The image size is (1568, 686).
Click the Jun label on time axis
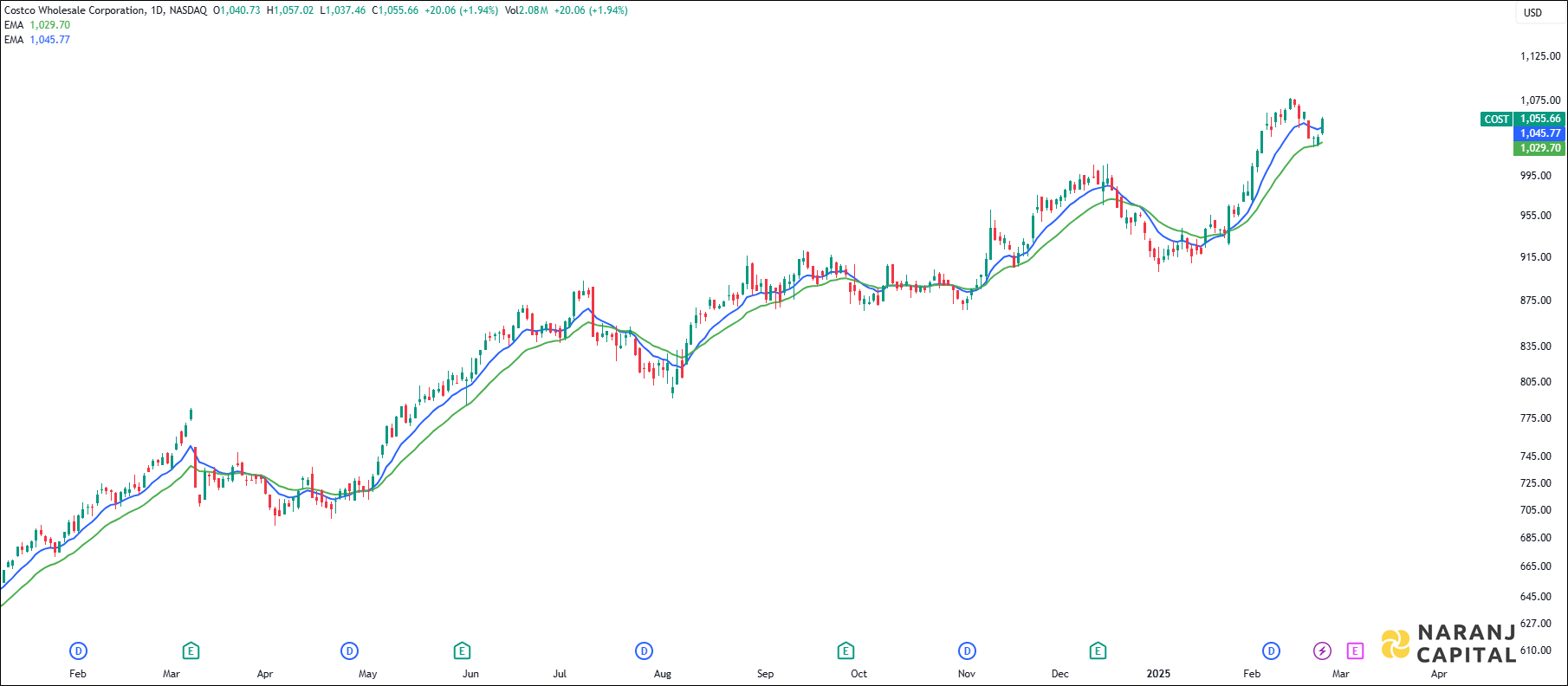pyautogui.click(x=470, y=674)
